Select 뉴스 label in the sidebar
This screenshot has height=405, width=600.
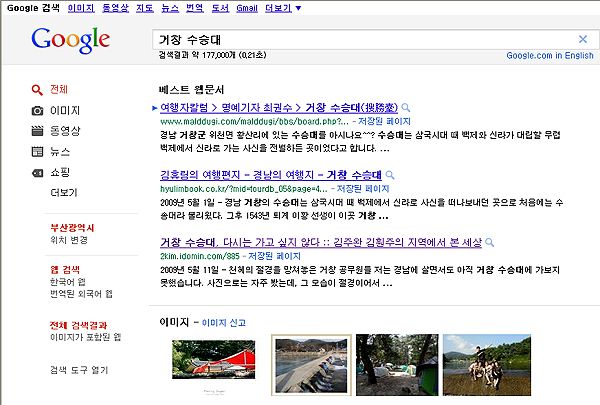pos(60,152)
